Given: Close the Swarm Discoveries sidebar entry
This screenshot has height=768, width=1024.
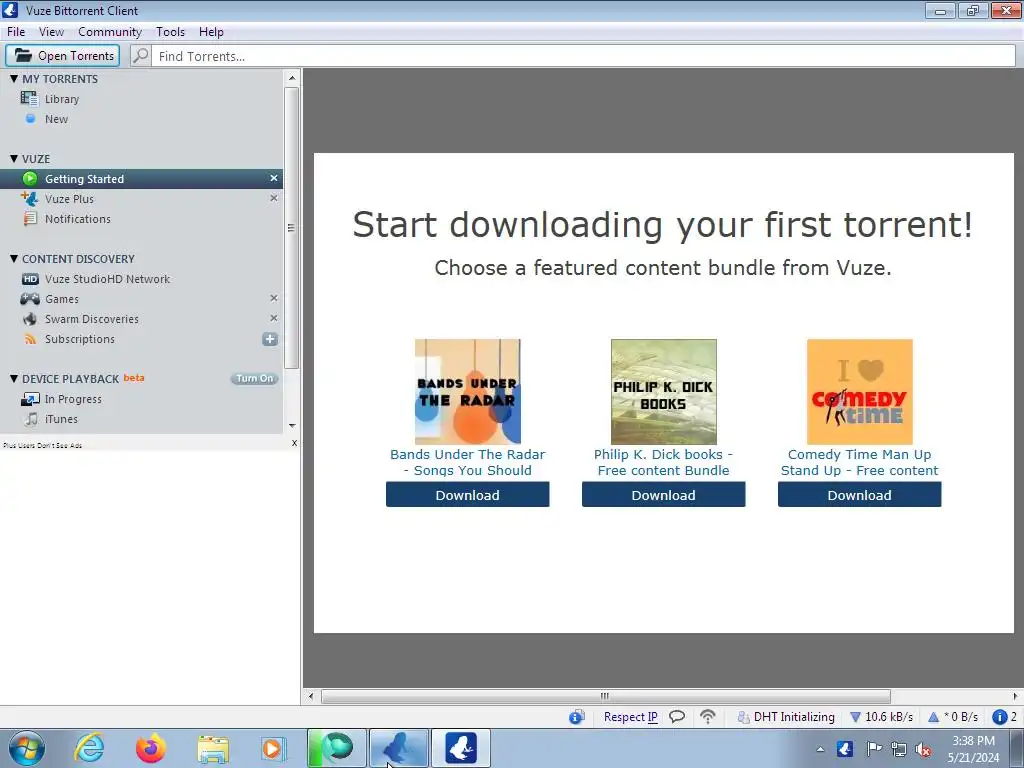Looking at the screenshot, I should 274,318.
